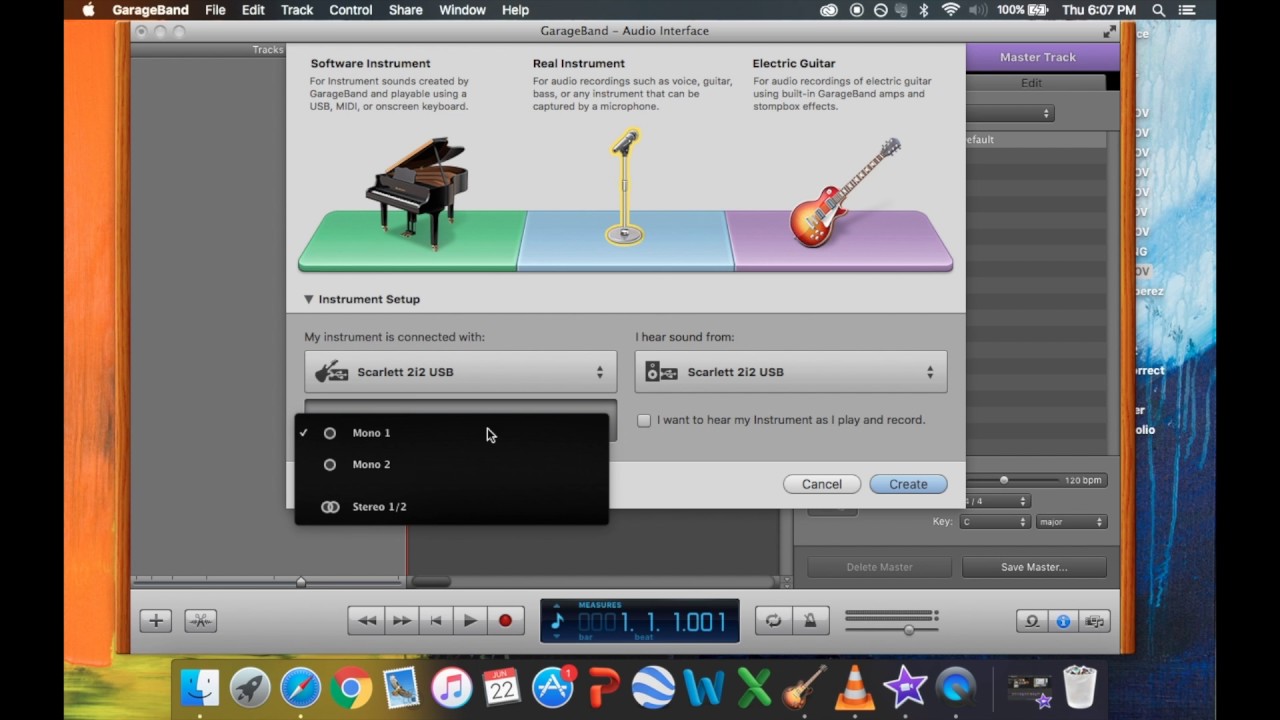This screenshot has width=1280, height=720.
Task: Open Launchpad from the Dock
Action: click(250, 688)
